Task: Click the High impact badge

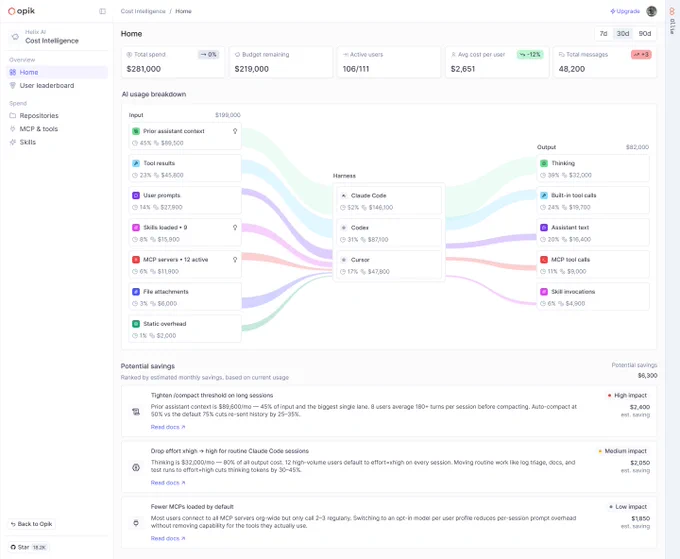Action: tap(627, 396)
